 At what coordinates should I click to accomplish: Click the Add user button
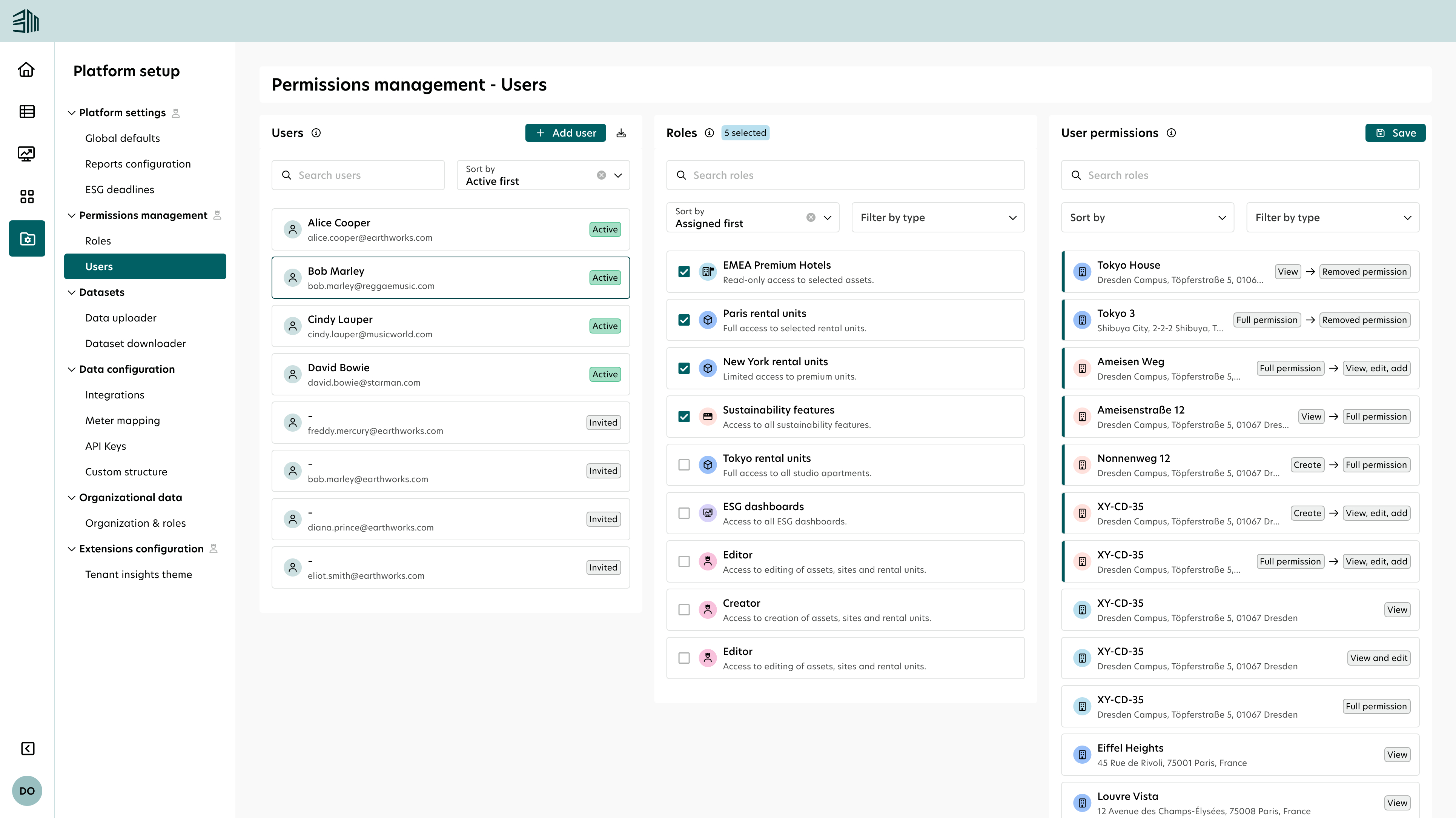pyautogui.click(x=565, y=133)
